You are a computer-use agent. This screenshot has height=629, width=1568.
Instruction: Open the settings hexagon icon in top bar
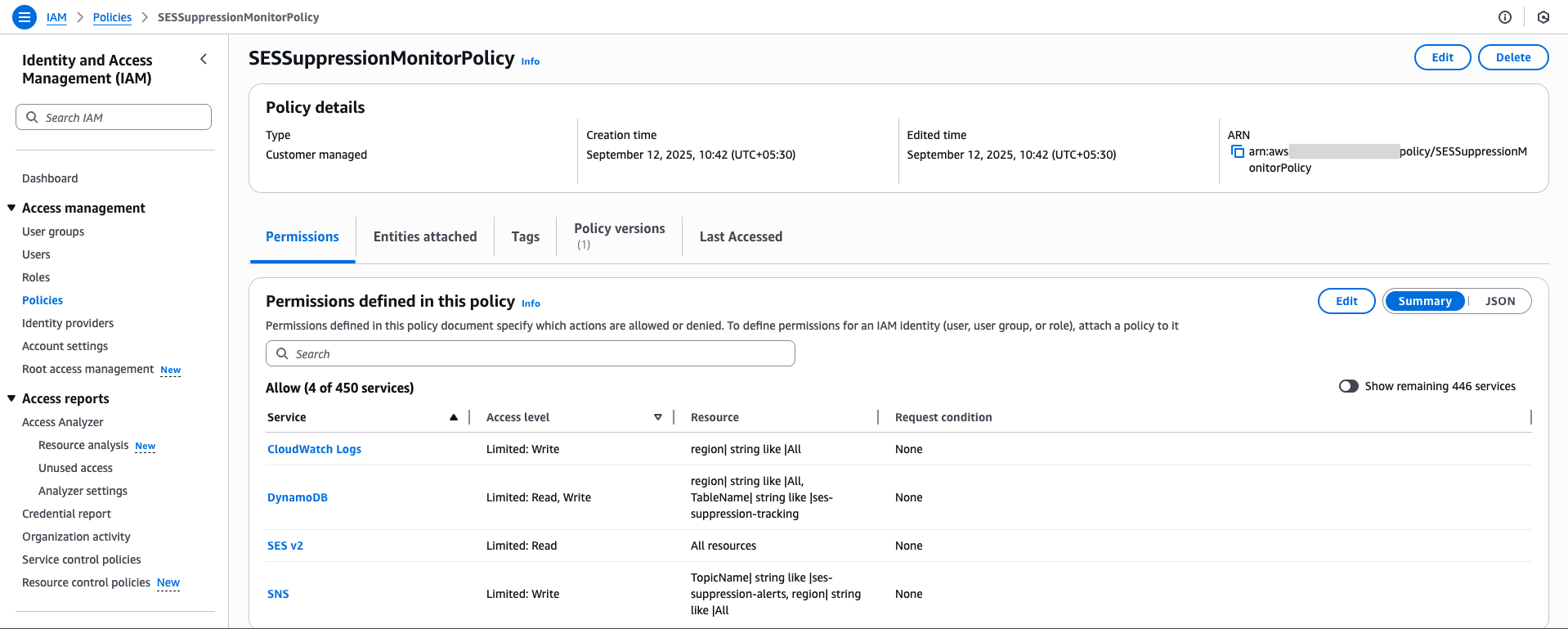(1543, 17)
